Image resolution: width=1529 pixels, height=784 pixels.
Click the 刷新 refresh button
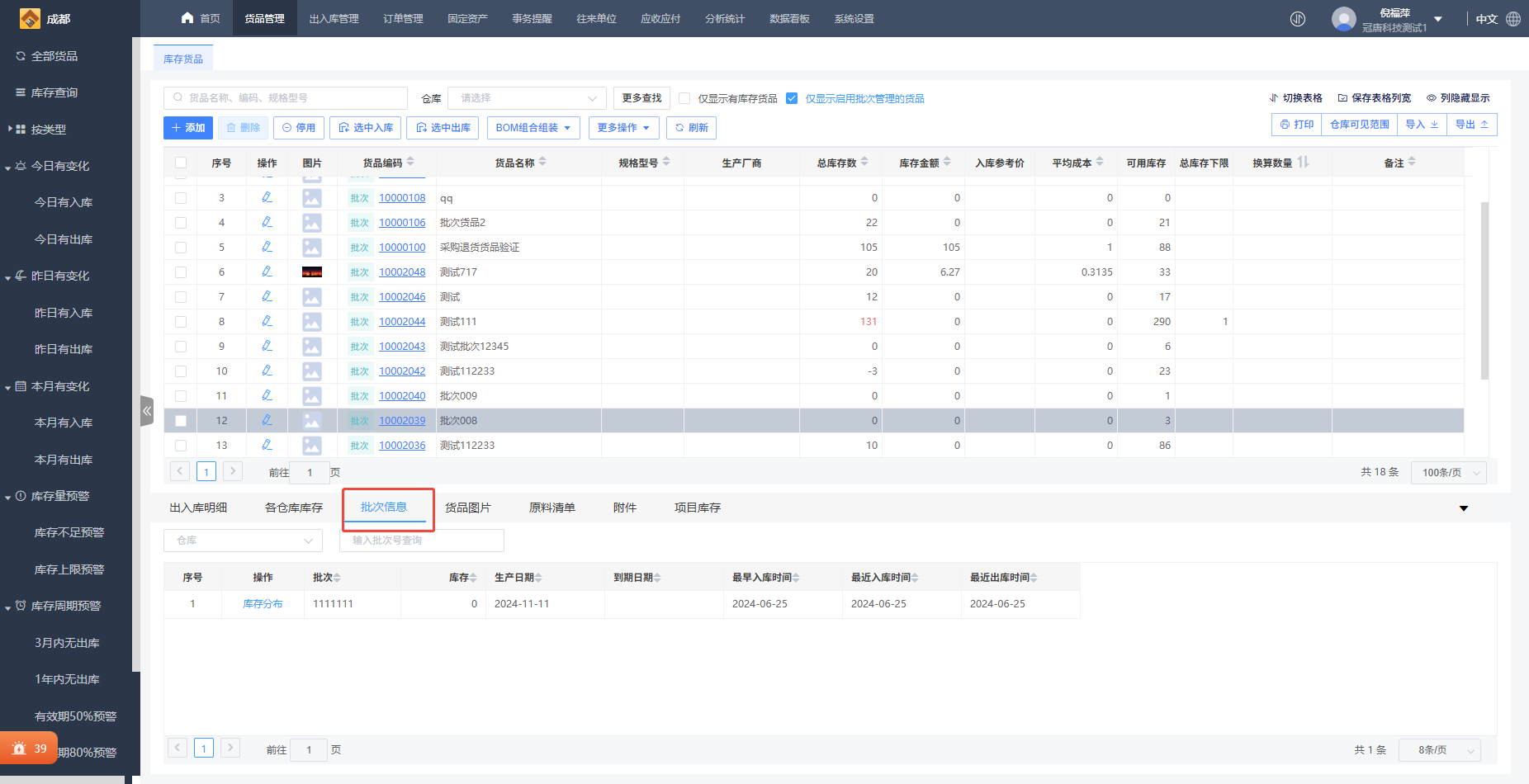[691, 128]
